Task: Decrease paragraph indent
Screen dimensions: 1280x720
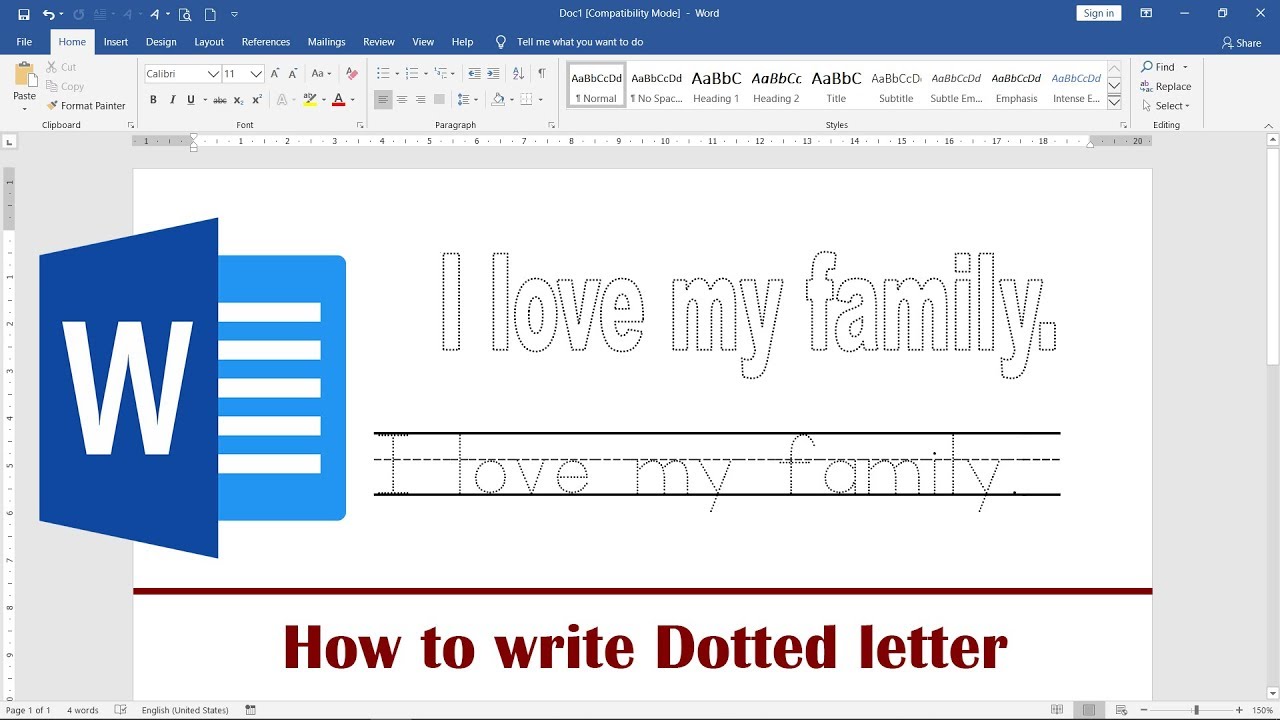Action: point(474,74)
